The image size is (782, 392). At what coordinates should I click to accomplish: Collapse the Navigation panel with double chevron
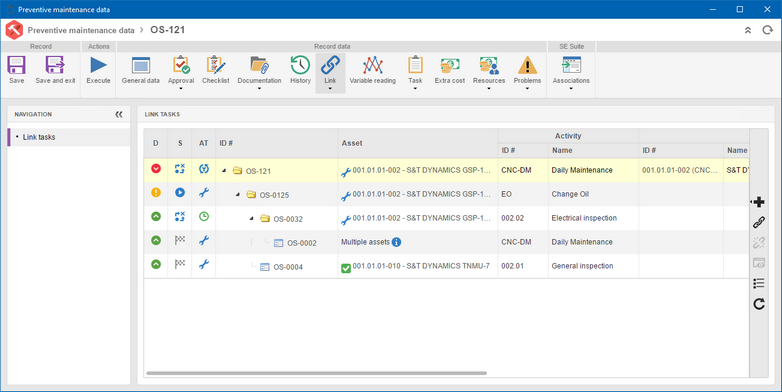[x=119, y=114]
